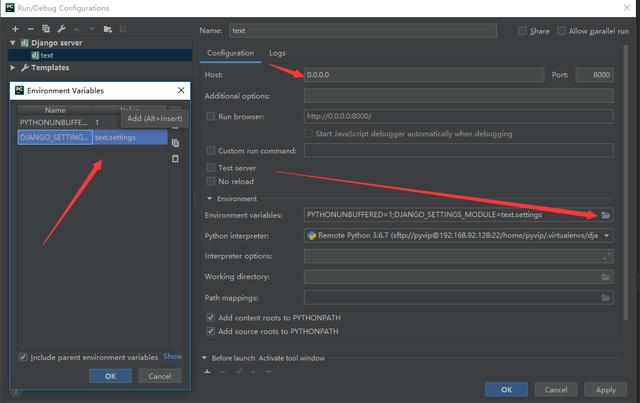Click the Additional options field

click(x=458, y=96)
